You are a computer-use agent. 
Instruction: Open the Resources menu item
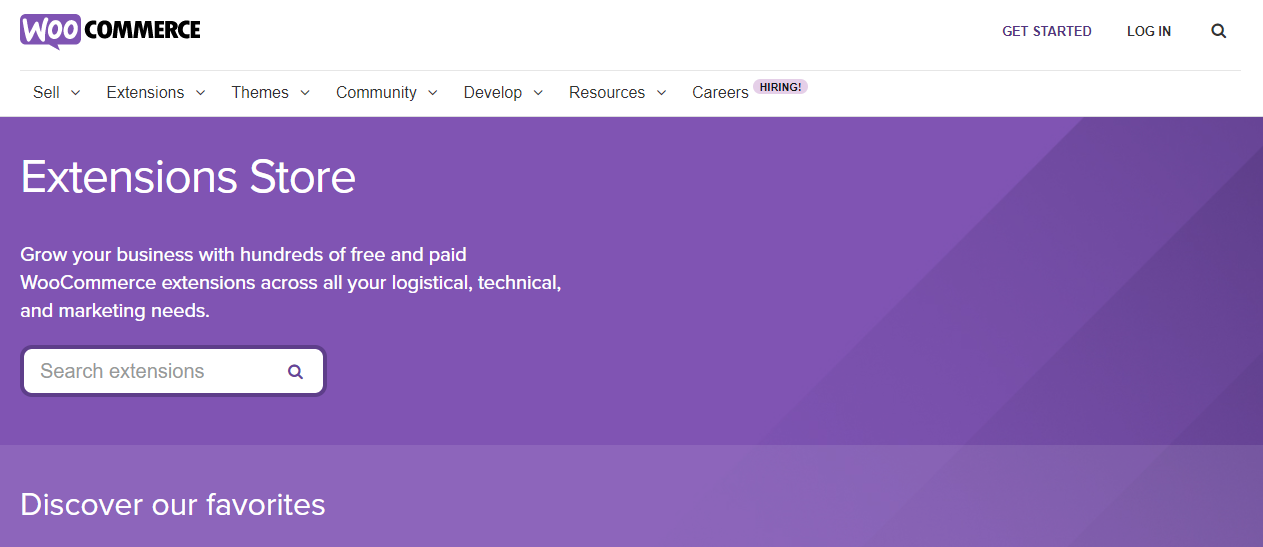pos(607,92)
